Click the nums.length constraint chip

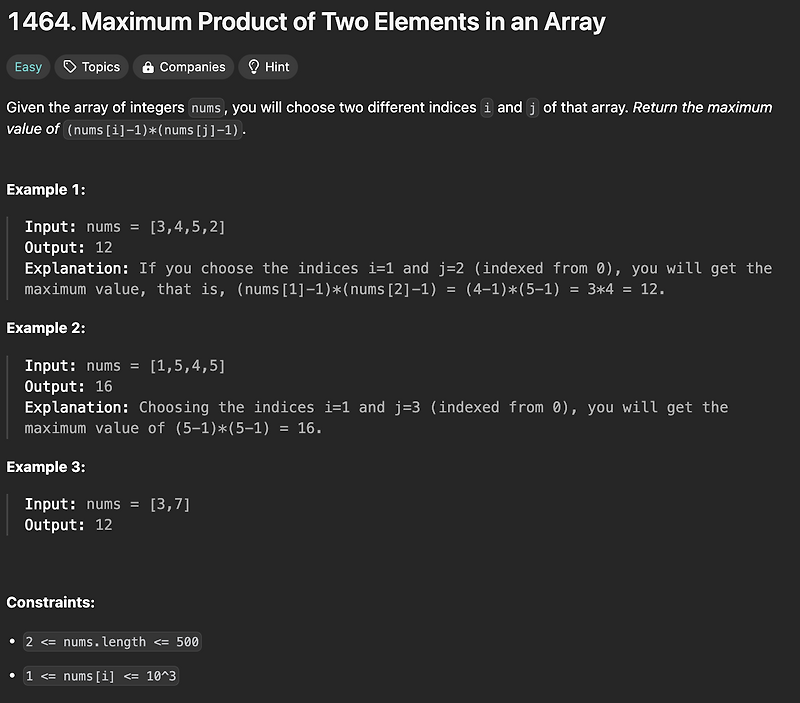pos(110,641)
